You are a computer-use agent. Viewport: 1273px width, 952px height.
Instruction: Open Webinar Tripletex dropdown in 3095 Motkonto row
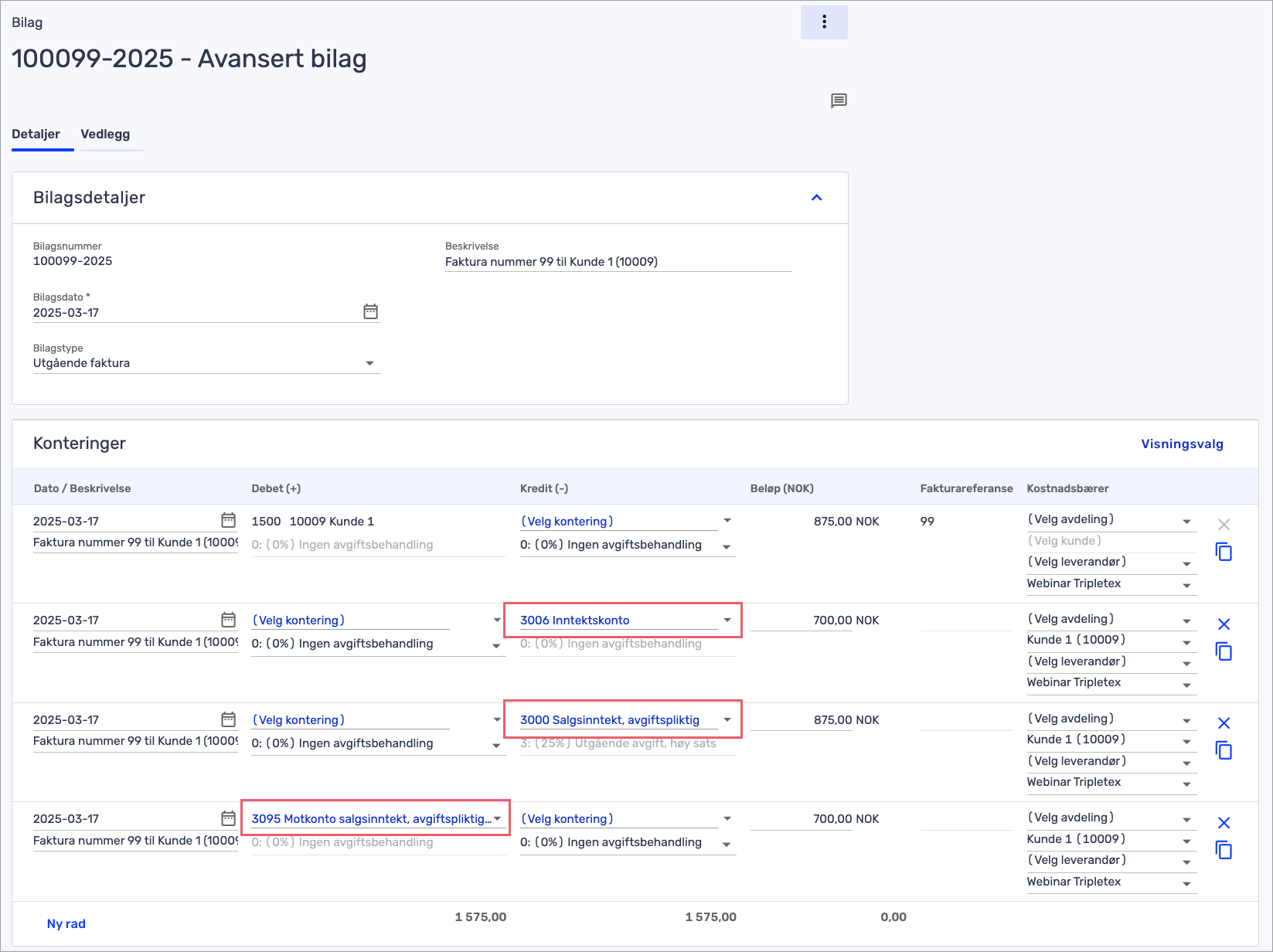[x=1111, y=882]
